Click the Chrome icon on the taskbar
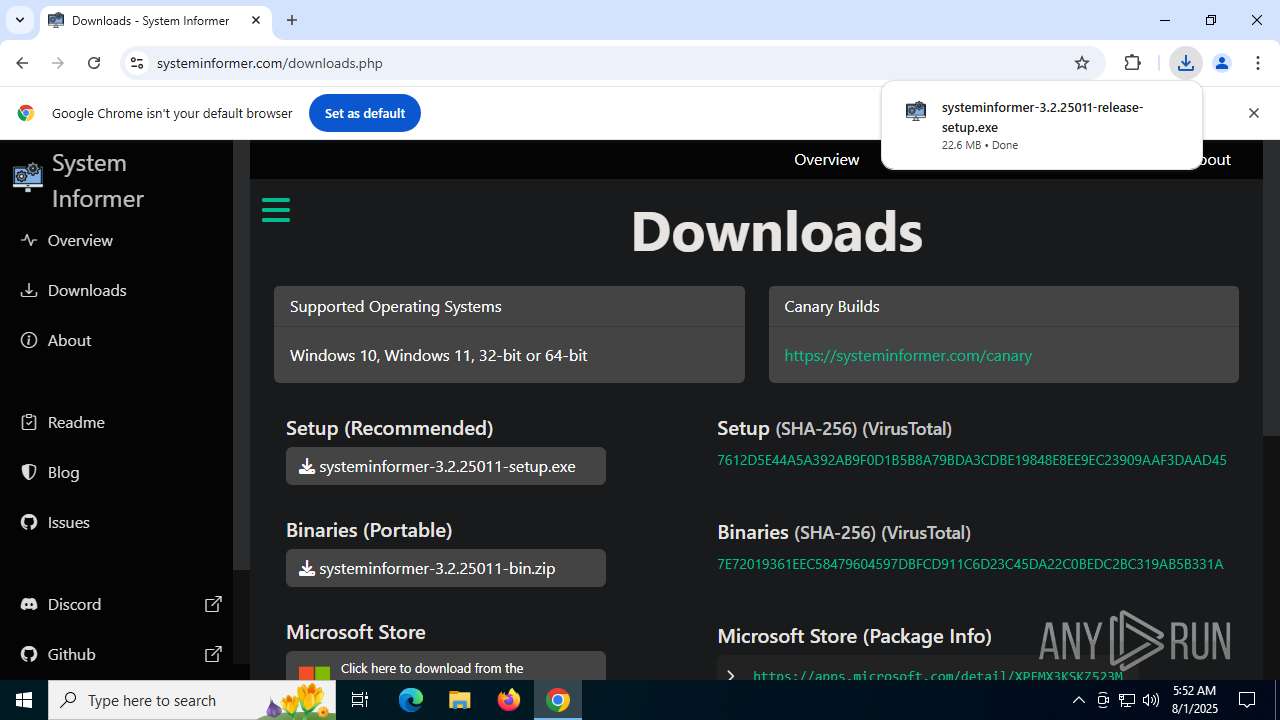 pos(558,700)
